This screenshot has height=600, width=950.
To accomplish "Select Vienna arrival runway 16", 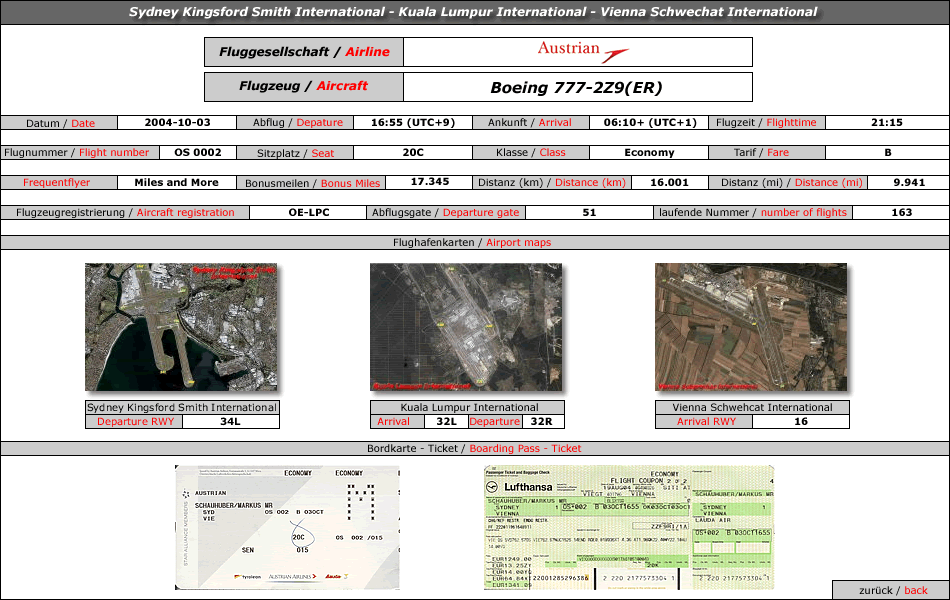I will point(801,422).
